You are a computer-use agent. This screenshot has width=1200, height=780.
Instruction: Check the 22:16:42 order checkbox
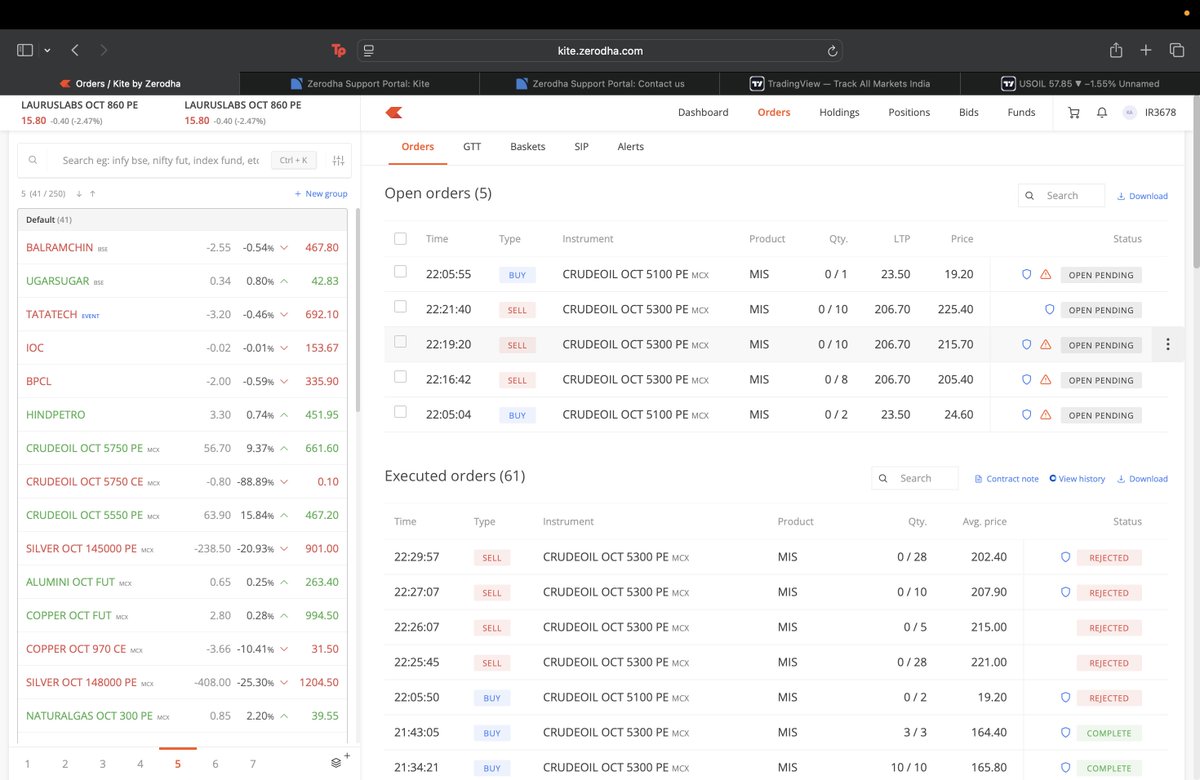point(401,377)
